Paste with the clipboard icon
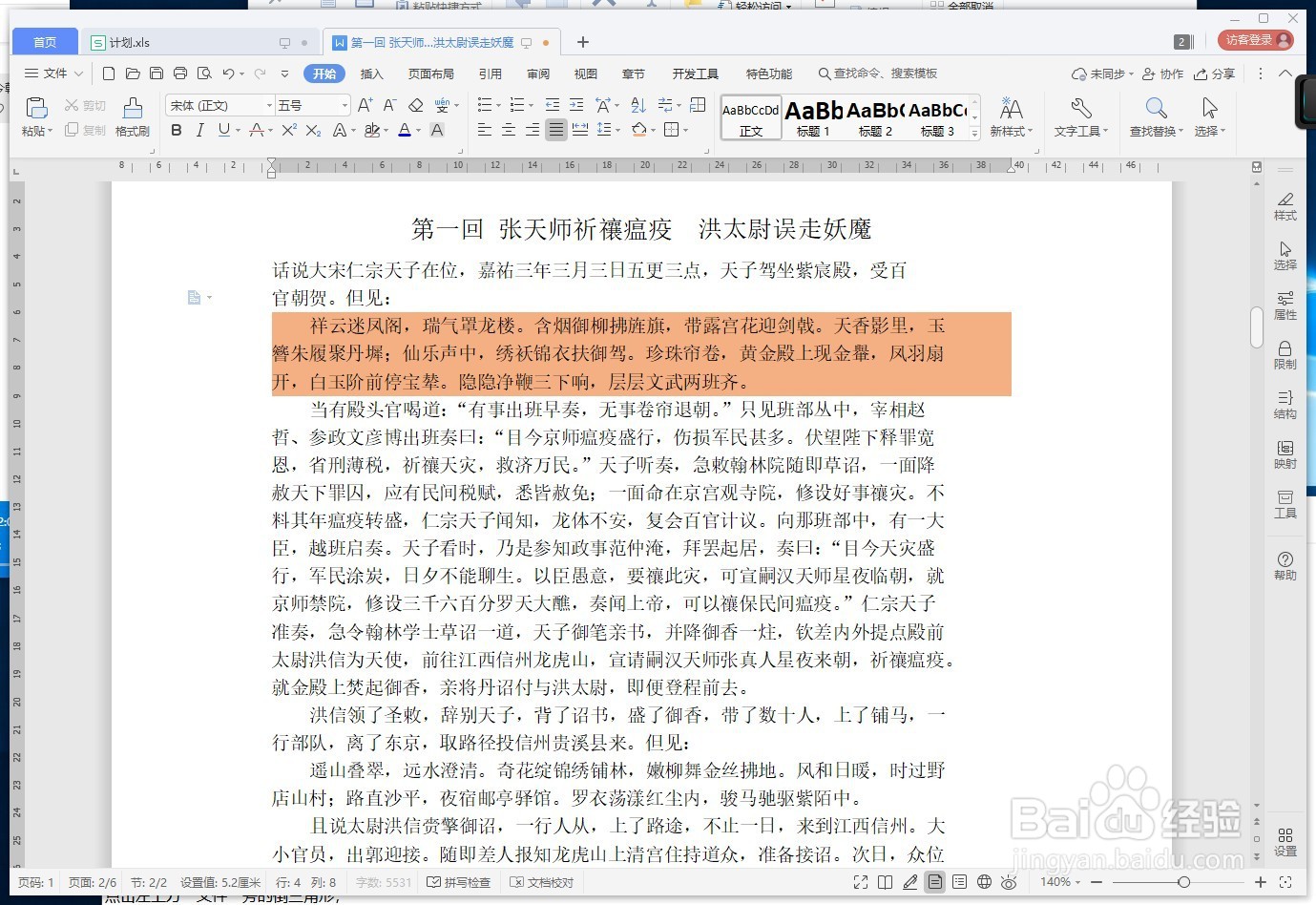 pyautogui.click(x=36, y=108)
